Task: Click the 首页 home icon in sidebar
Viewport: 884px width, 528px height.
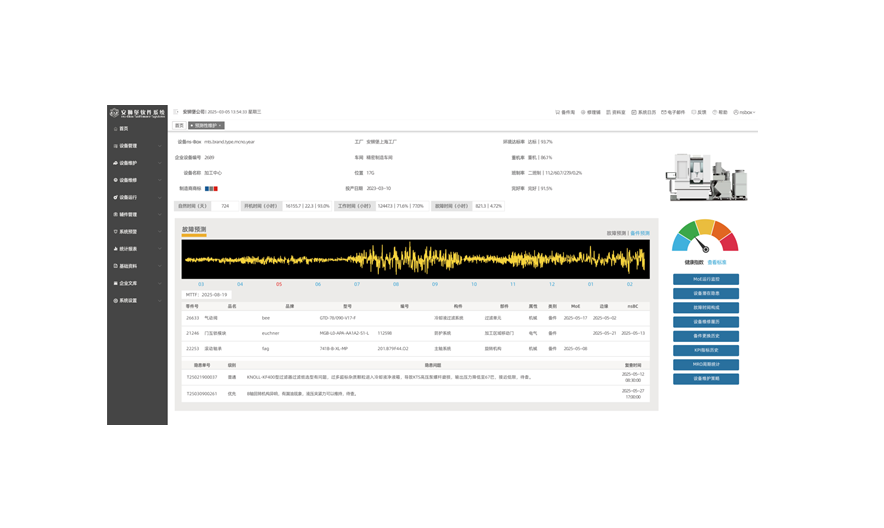Action: coord(115,129)
